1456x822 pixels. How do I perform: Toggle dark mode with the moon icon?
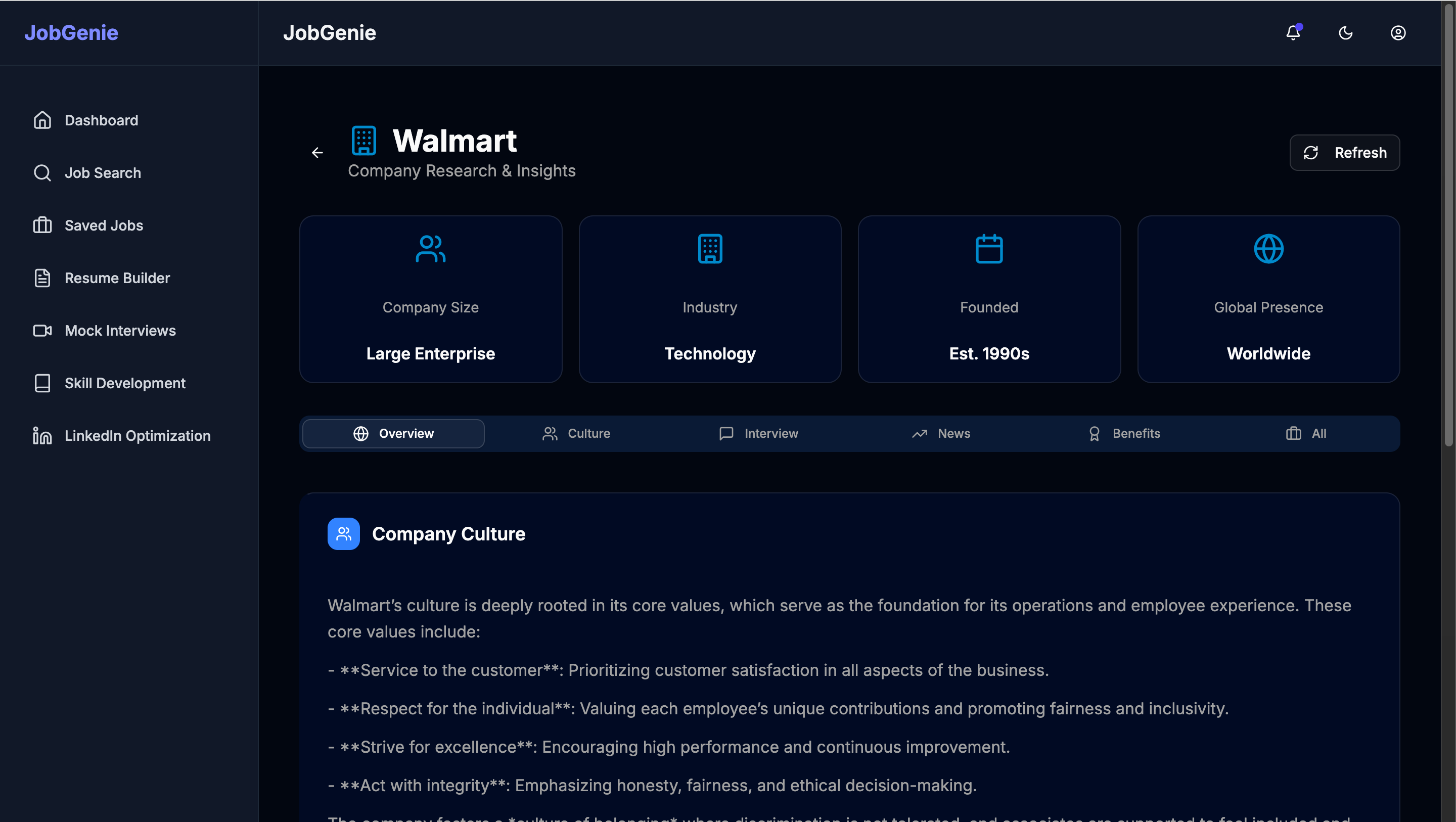point(1345,33)
